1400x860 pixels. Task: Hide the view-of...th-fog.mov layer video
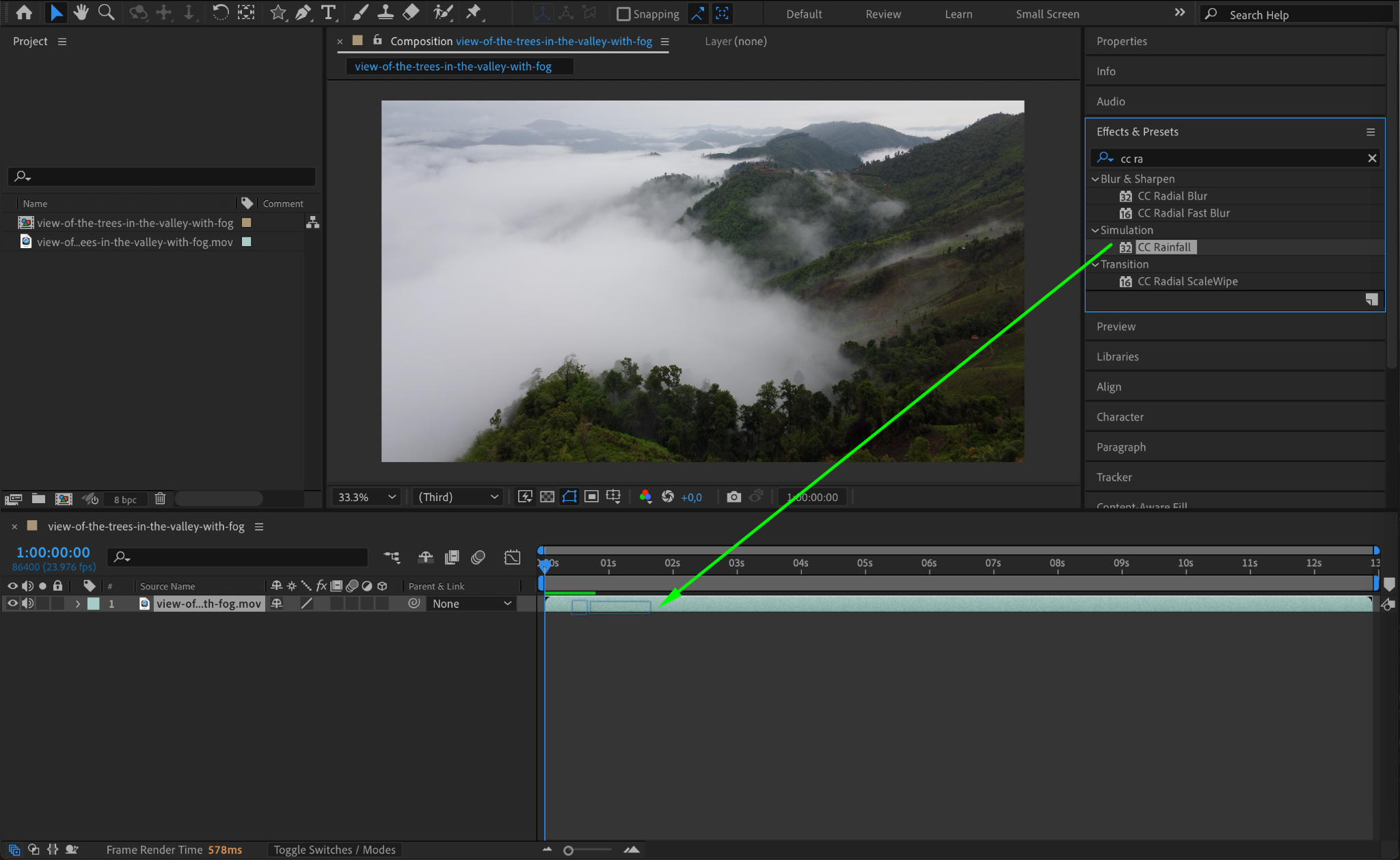pyautogui.click(x=12, y=604)
